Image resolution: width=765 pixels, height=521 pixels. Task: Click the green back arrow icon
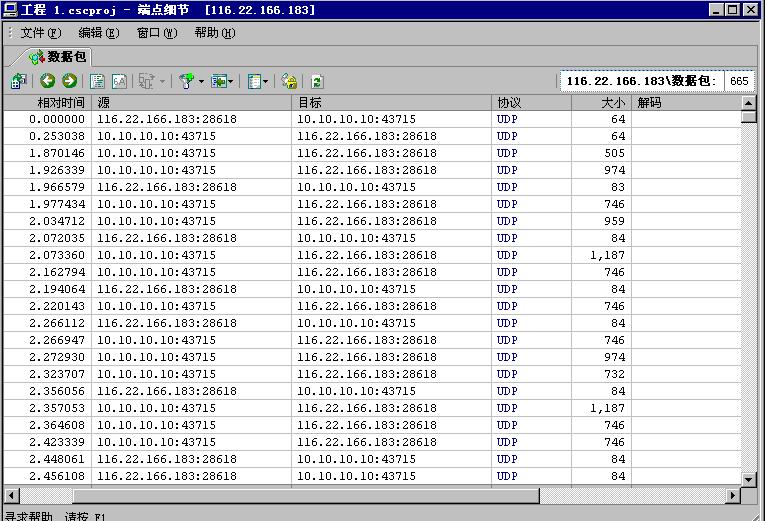click(48, 81)
